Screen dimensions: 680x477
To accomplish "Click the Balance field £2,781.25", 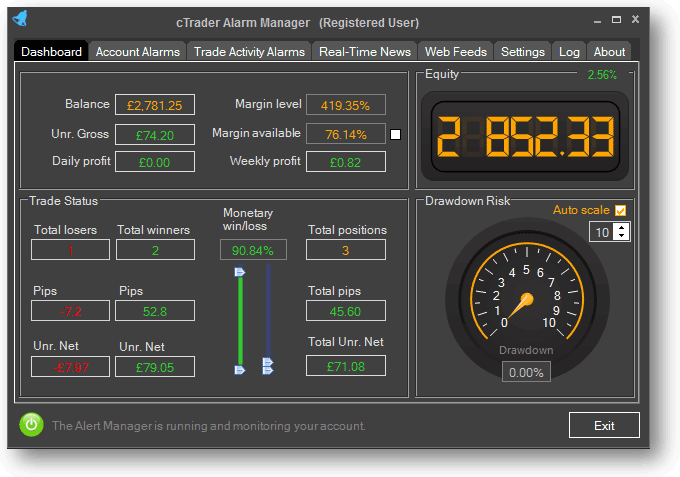I will click(x=155, y=105).
